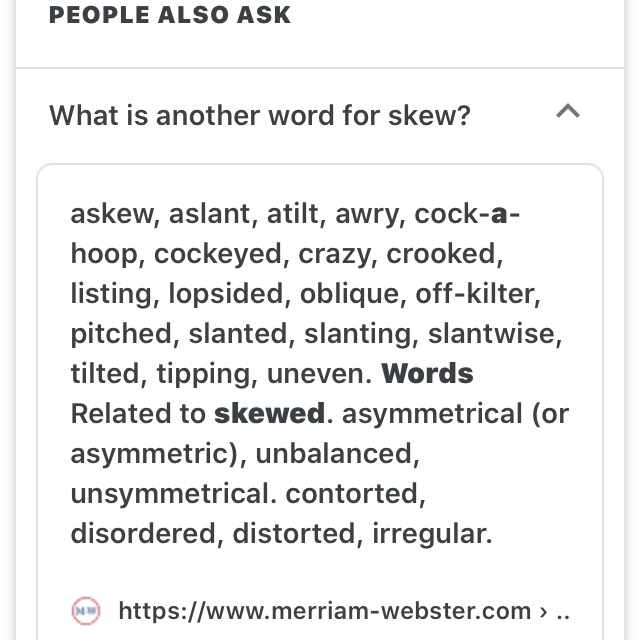Click the "People Also Ask" heading
Screen dimensions: 640x640
click(169, 15)
